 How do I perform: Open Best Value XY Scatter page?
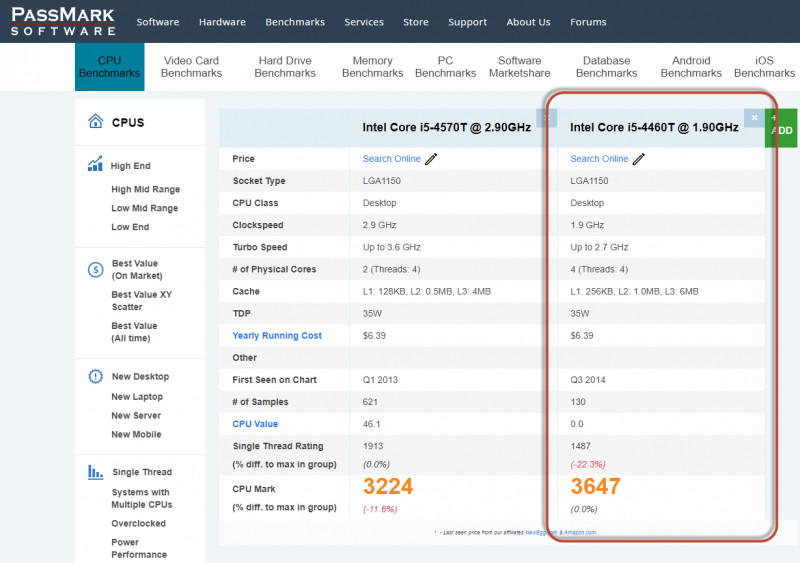pos(141,301)
